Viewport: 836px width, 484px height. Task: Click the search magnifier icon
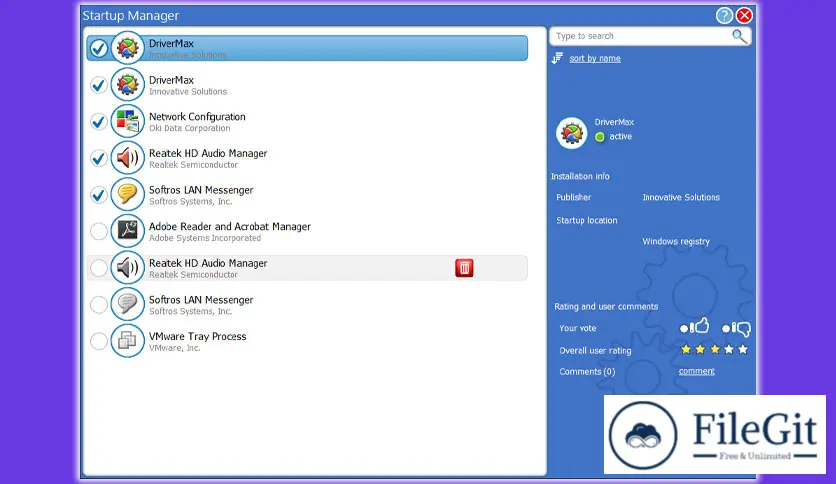(739, 36)
